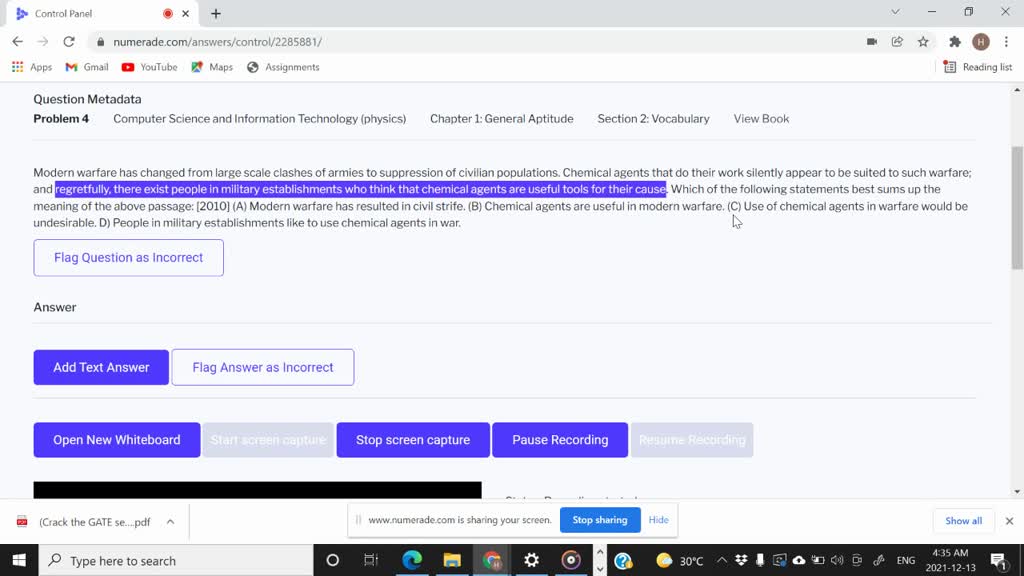Switch to the Control Panel tab
This screenshot has width=1024, height=576.
coord(90,13)
